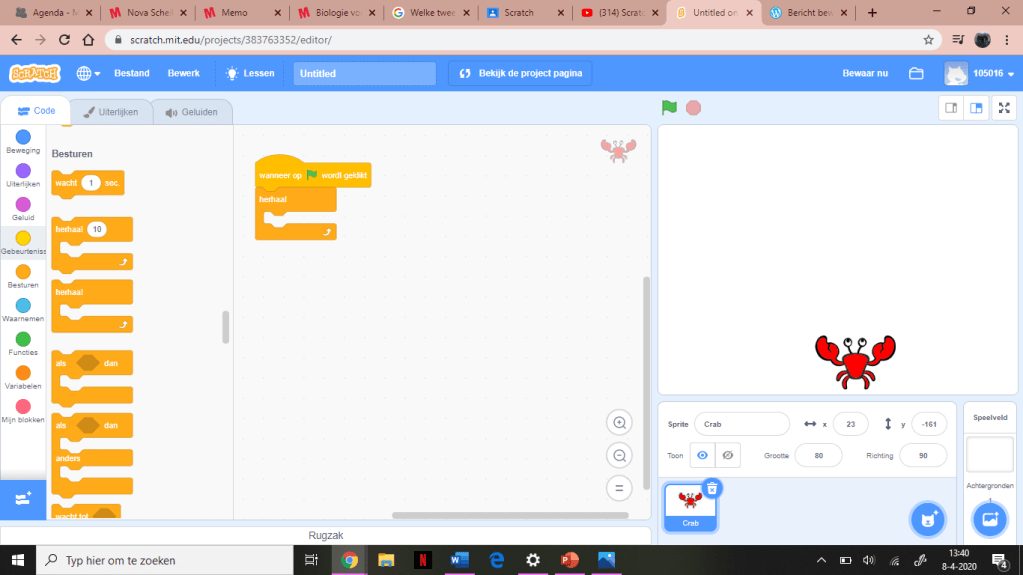The image size is (1023, 575).
Task: Show the sprite with the eye icon
Action: (703, 455)
